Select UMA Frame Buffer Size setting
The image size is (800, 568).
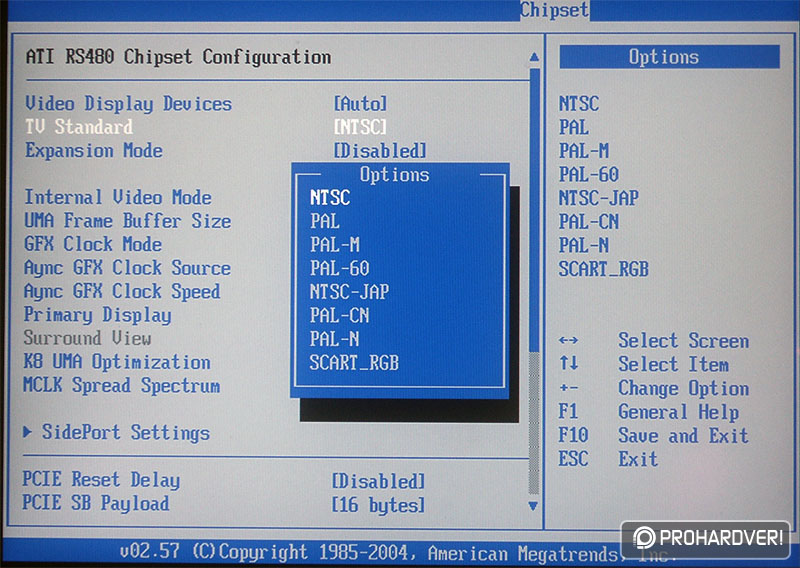tap(128, 220)
